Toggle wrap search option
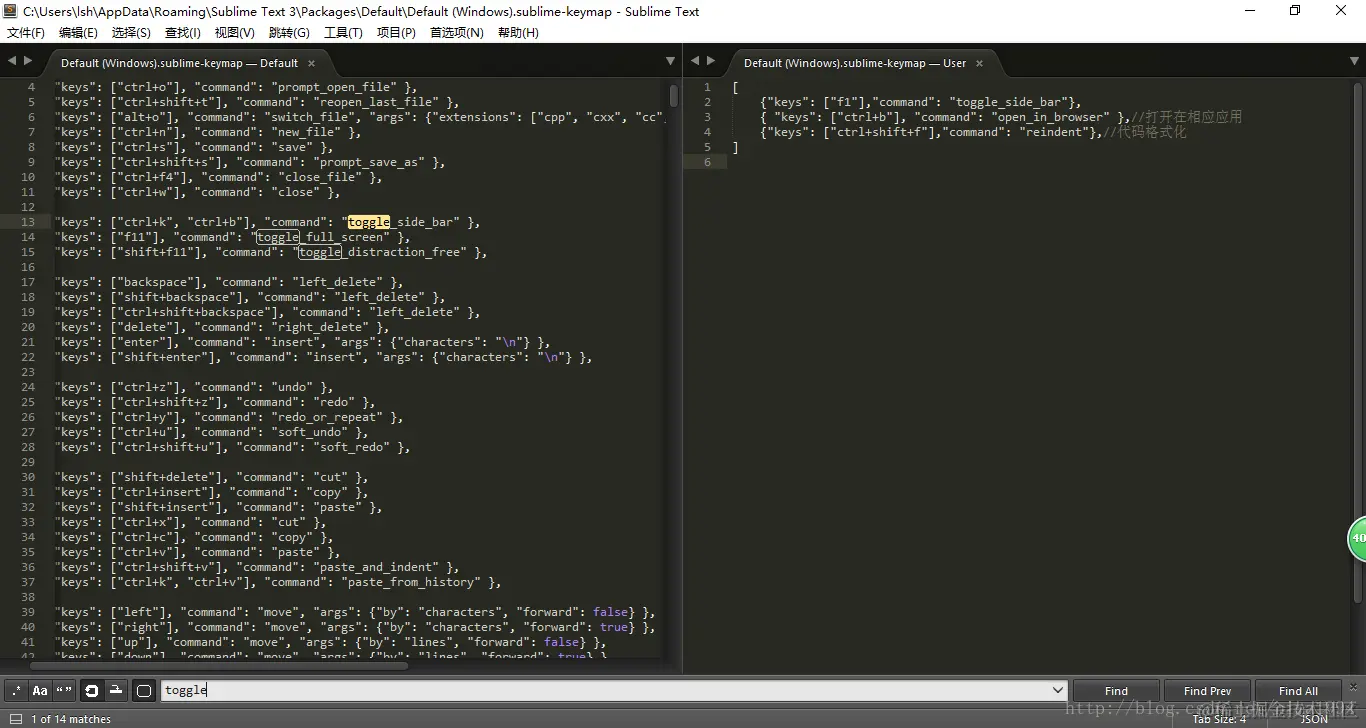 92,690
